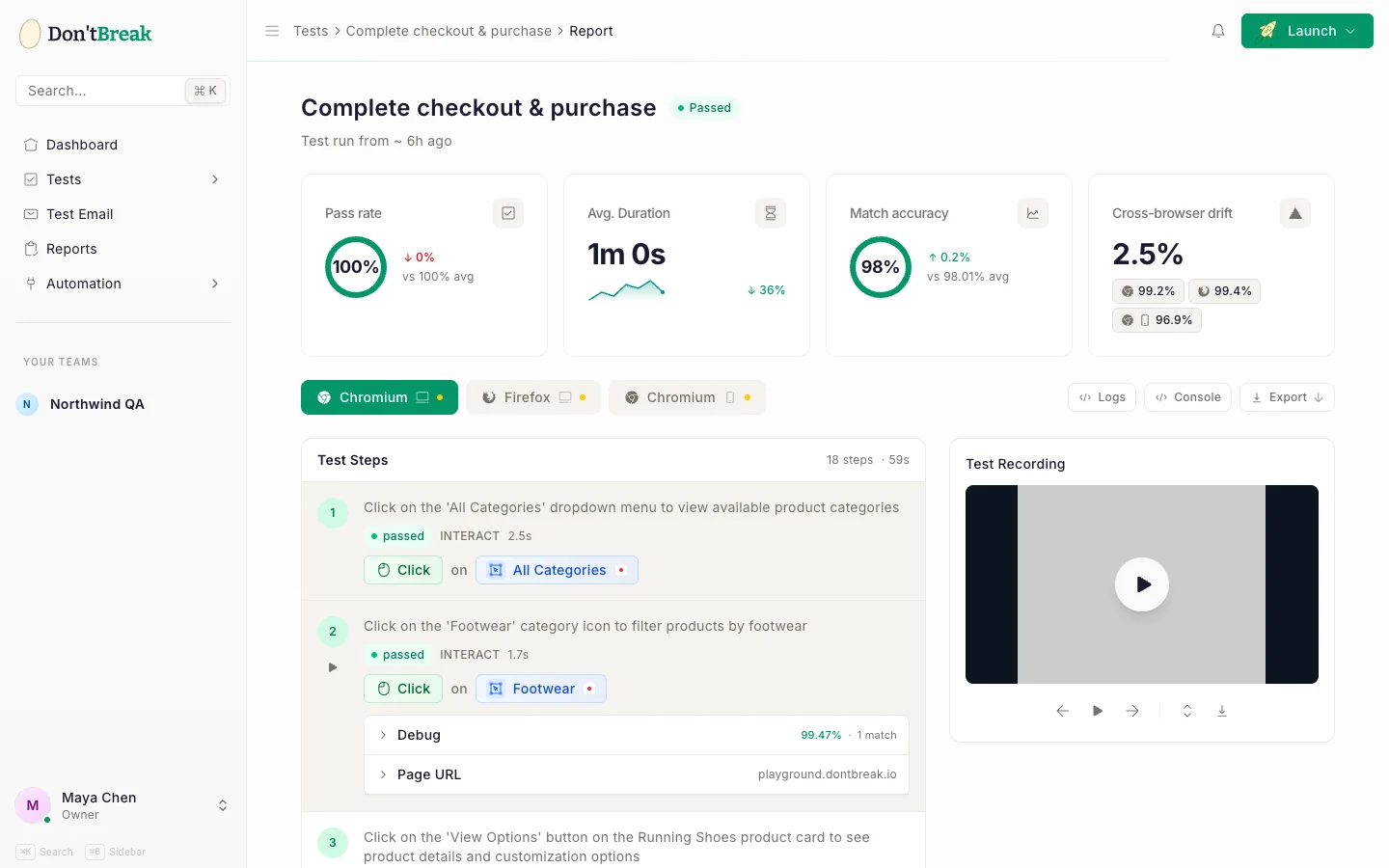Screen dimensions: 1389x868
Task: Open the Maya Chen account switcher
Action: tap(123, 805)
